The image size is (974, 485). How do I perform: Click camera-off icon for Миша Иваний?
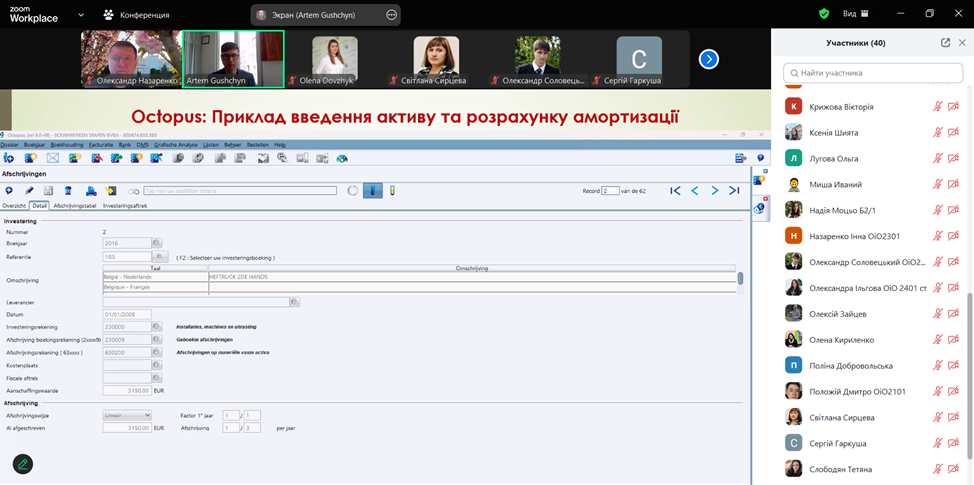[x=954, y=184]
